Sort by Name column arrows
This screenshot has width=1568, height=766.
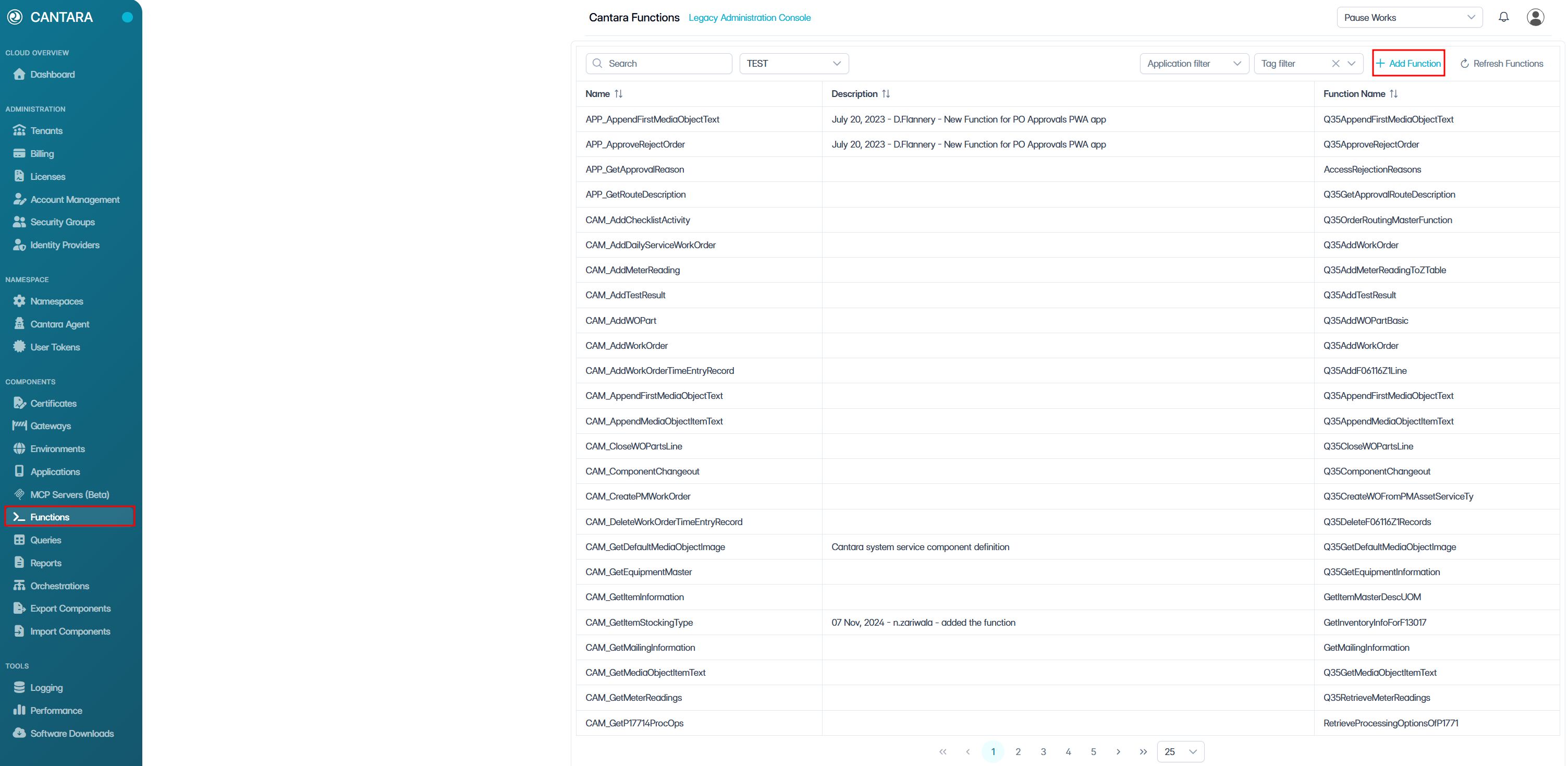pos(618,94)
